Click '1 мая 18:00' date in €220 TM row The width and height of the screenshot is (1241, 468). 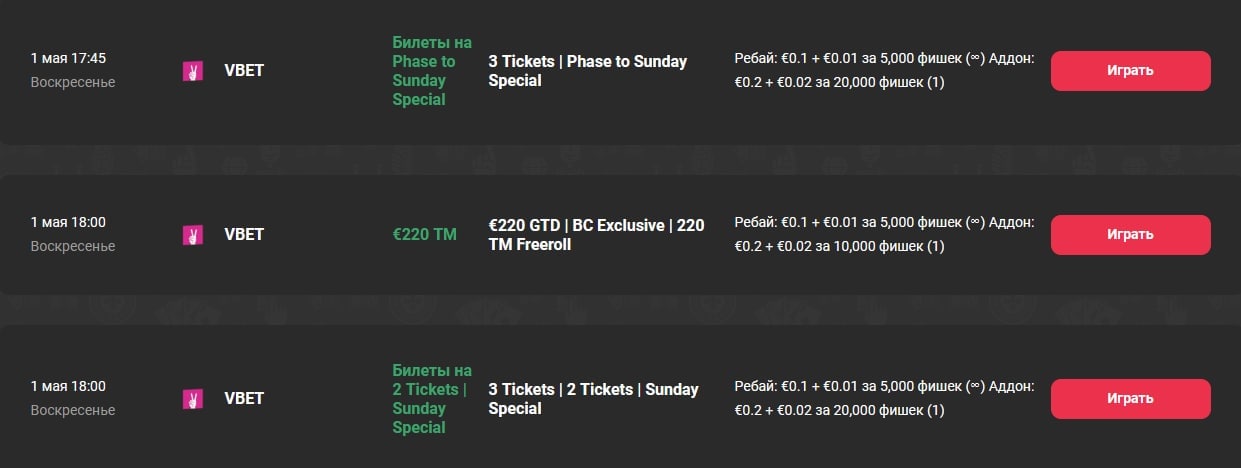[x=68, y=223]
